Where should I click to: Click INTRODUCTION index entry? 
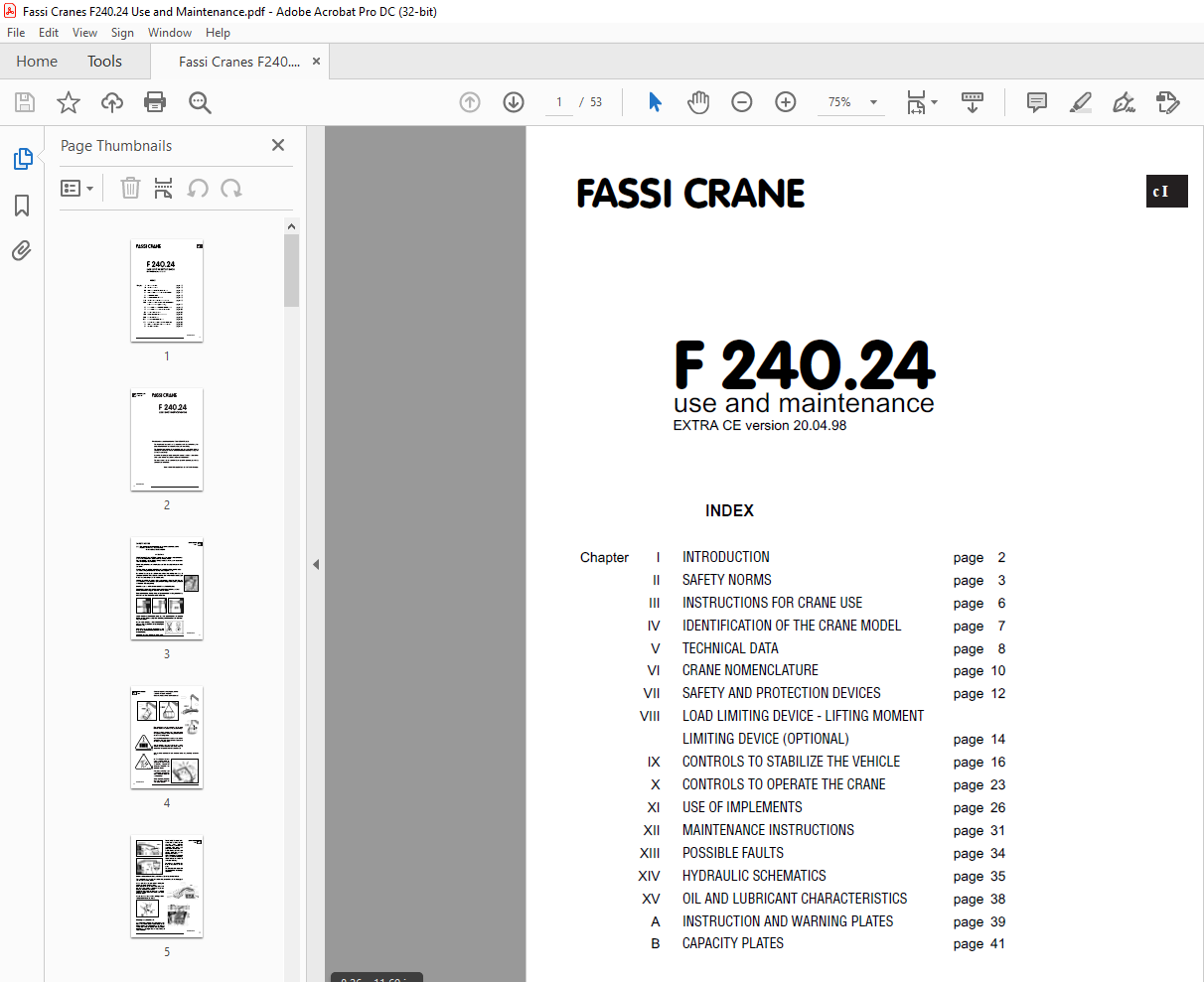tap(725, 557)
